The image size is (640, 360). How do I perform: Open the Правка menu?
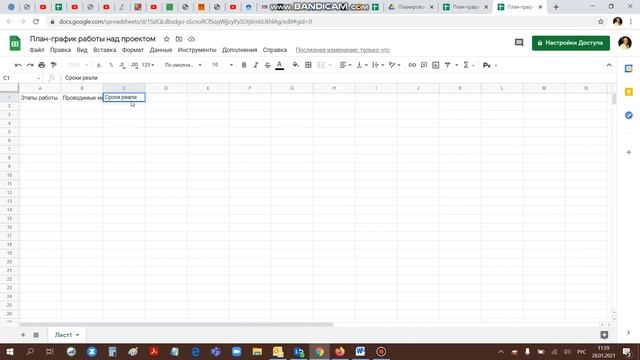pos(60,50)
